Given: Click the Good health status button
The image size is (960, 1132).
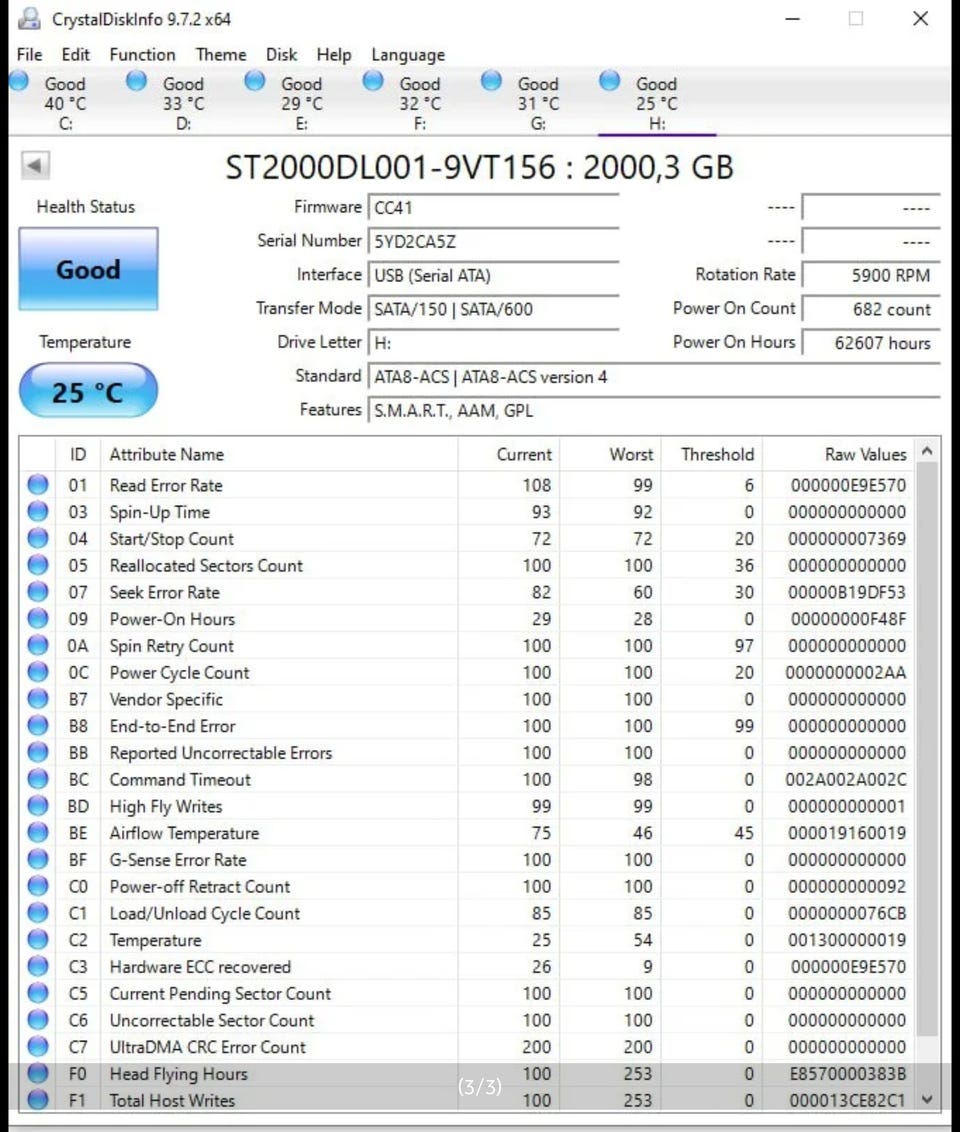Looking at the screenshot, I should click(x=88, y=269).
